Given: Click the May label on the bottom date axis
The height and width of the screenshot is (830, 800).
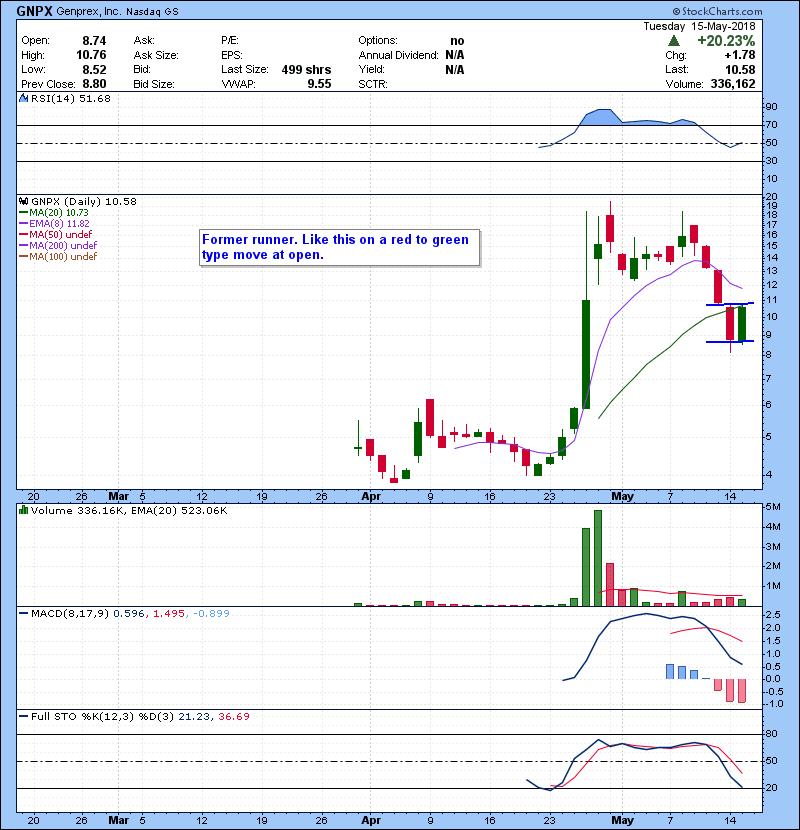Looking at the screenshot, I should 622,820.
